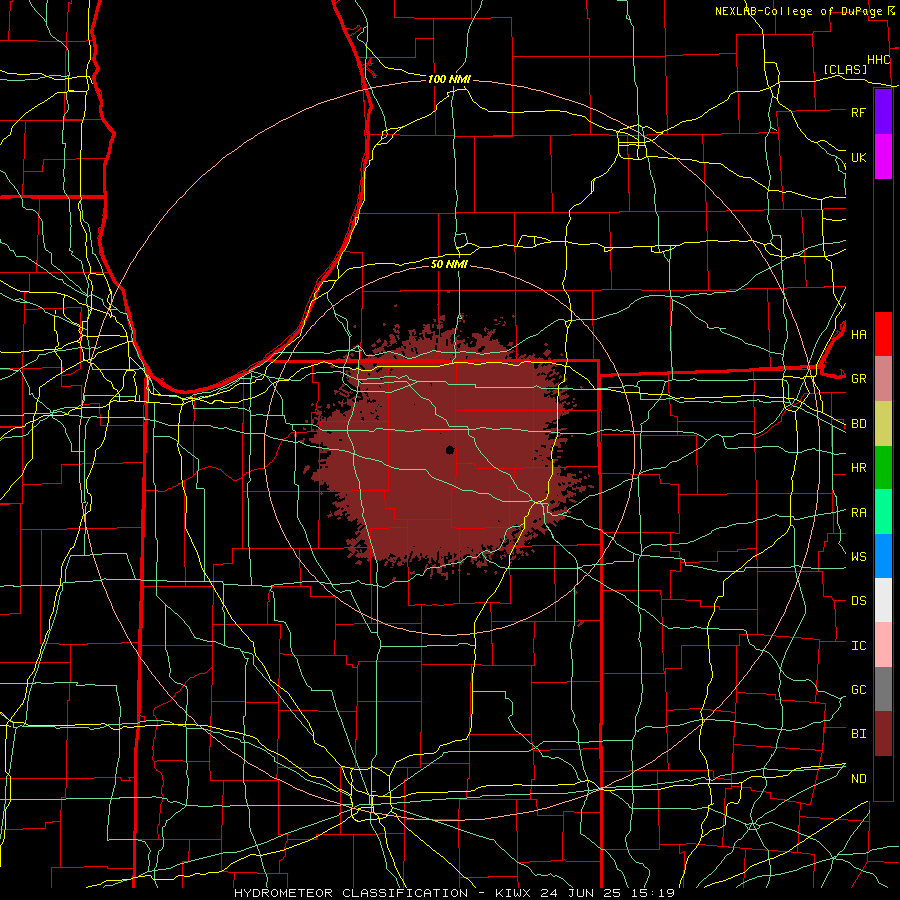Viewport: 900px width, 900px height.
Task: Click the HYDROMETEOR CLASSIFICATION title text
Action: tap(351, 893)
